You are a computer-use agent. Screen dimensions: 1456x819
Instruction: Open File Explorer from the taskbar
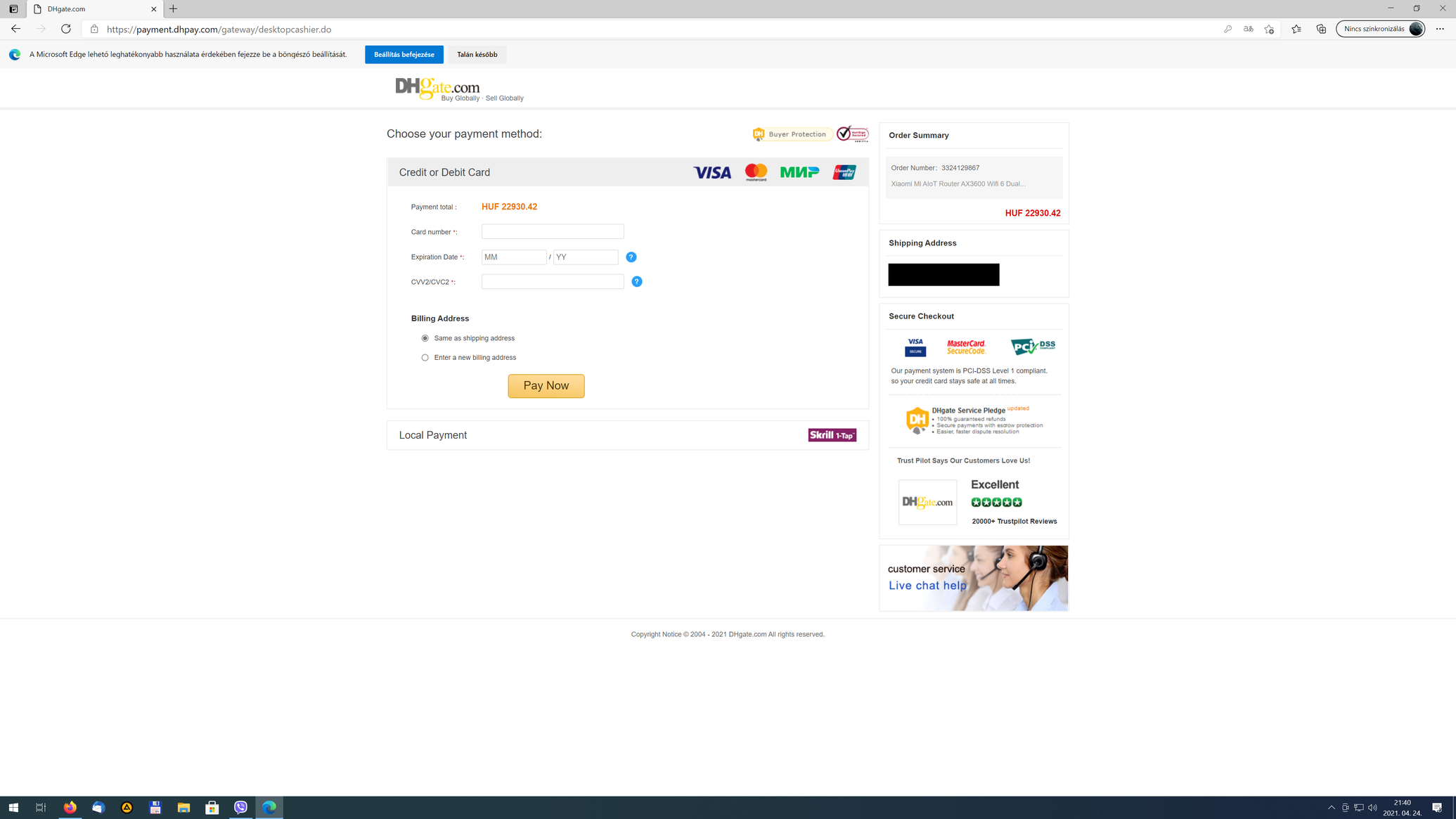tap(183, 808)
